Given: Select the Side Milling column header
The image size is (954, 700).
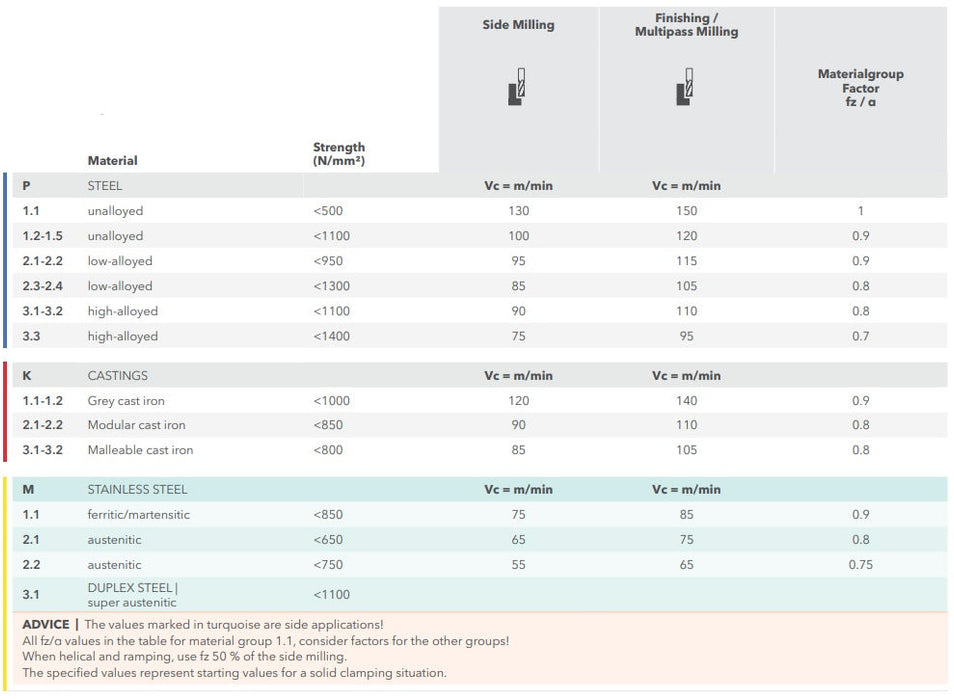Looking at the screenshot, I should (518, 25).
